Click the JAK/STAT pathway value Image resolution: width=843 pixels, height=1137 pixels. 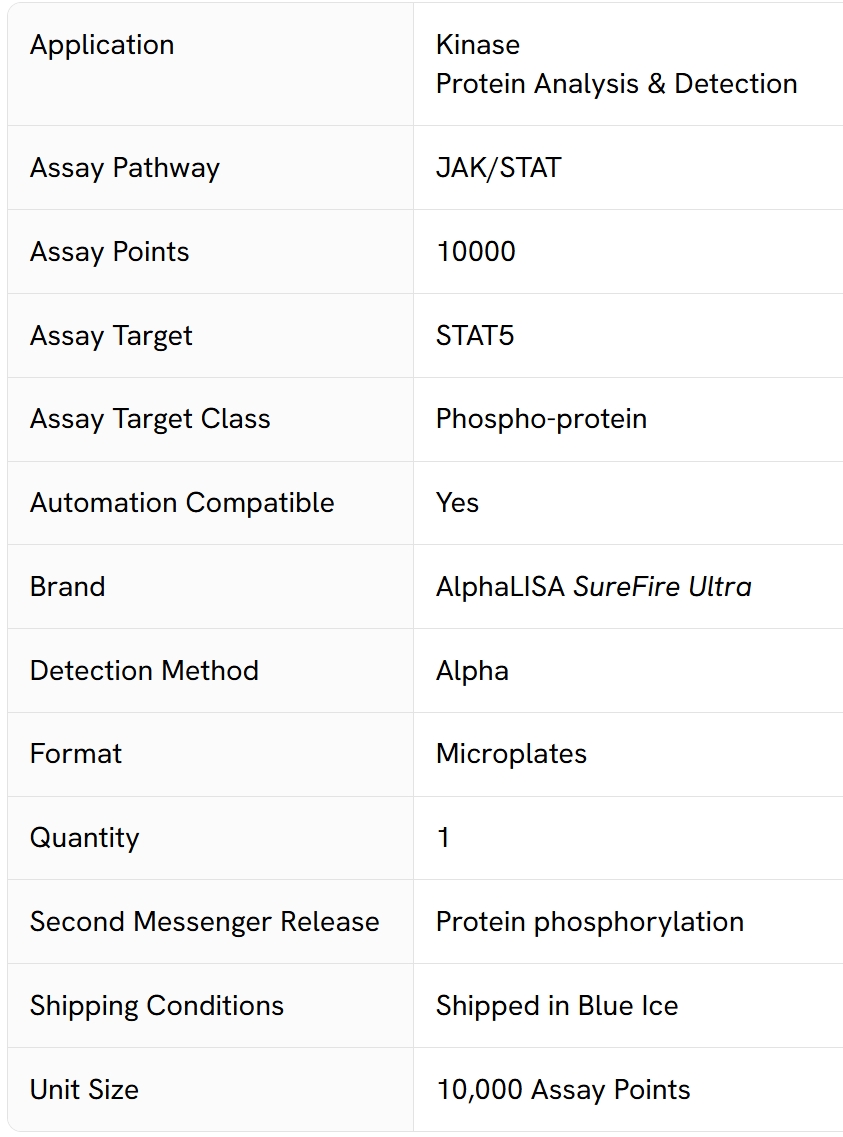pyautogui.click(x=499, y=168)
